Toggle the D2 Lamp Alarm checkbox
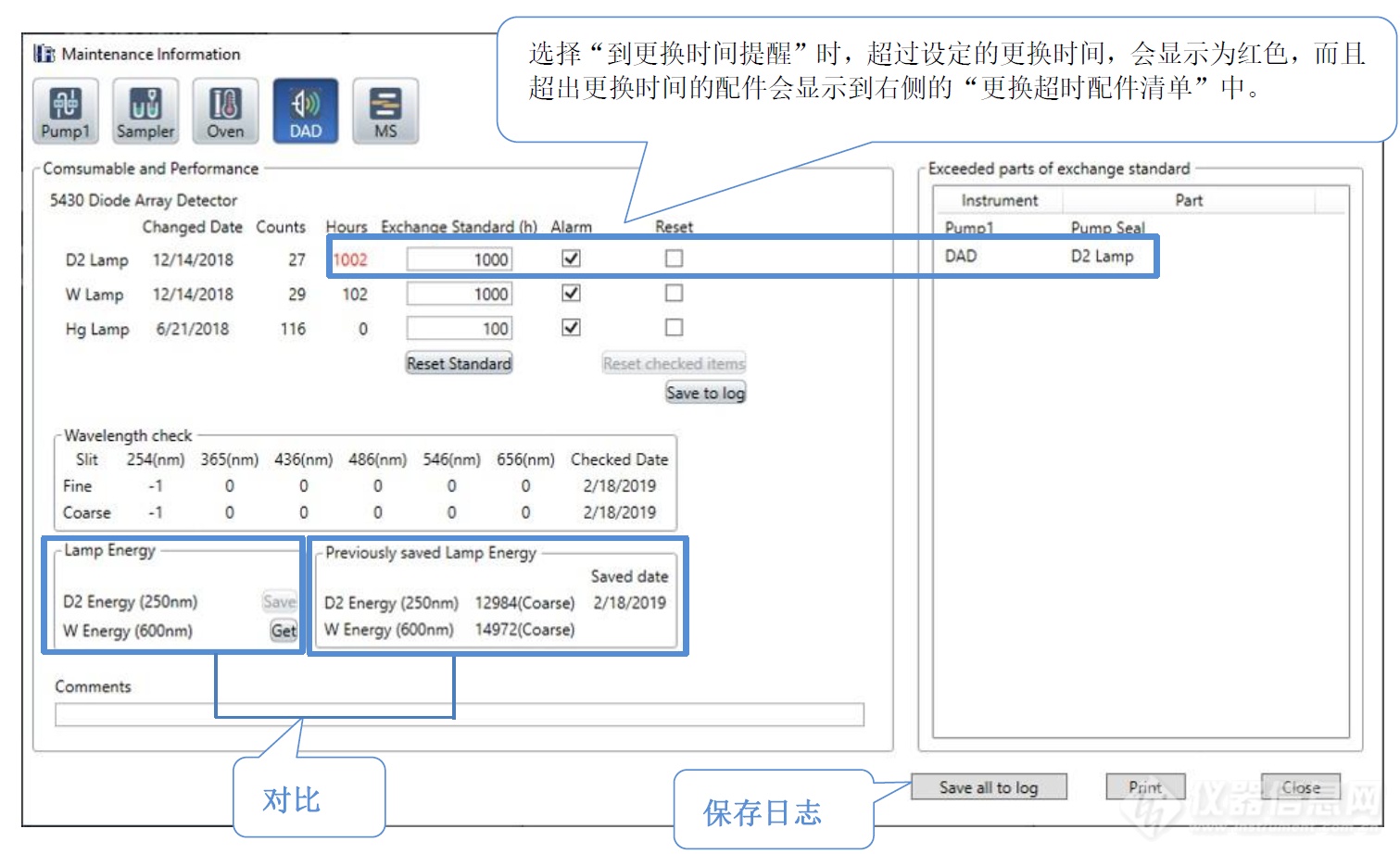Viewport: 1400px width, 854px height. pyautogui.click(x=572, y=258)
